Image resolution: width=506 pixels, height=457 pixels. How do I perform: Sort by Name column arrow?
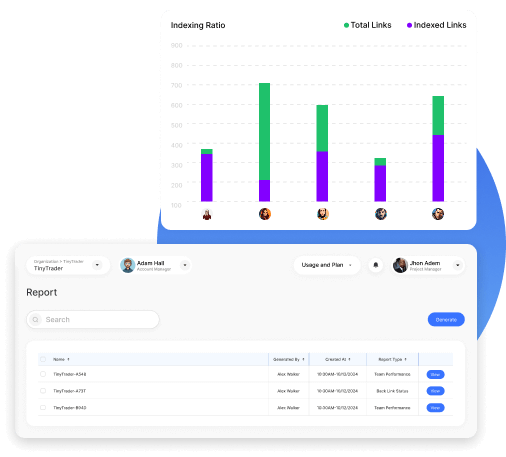pos(68,359)
